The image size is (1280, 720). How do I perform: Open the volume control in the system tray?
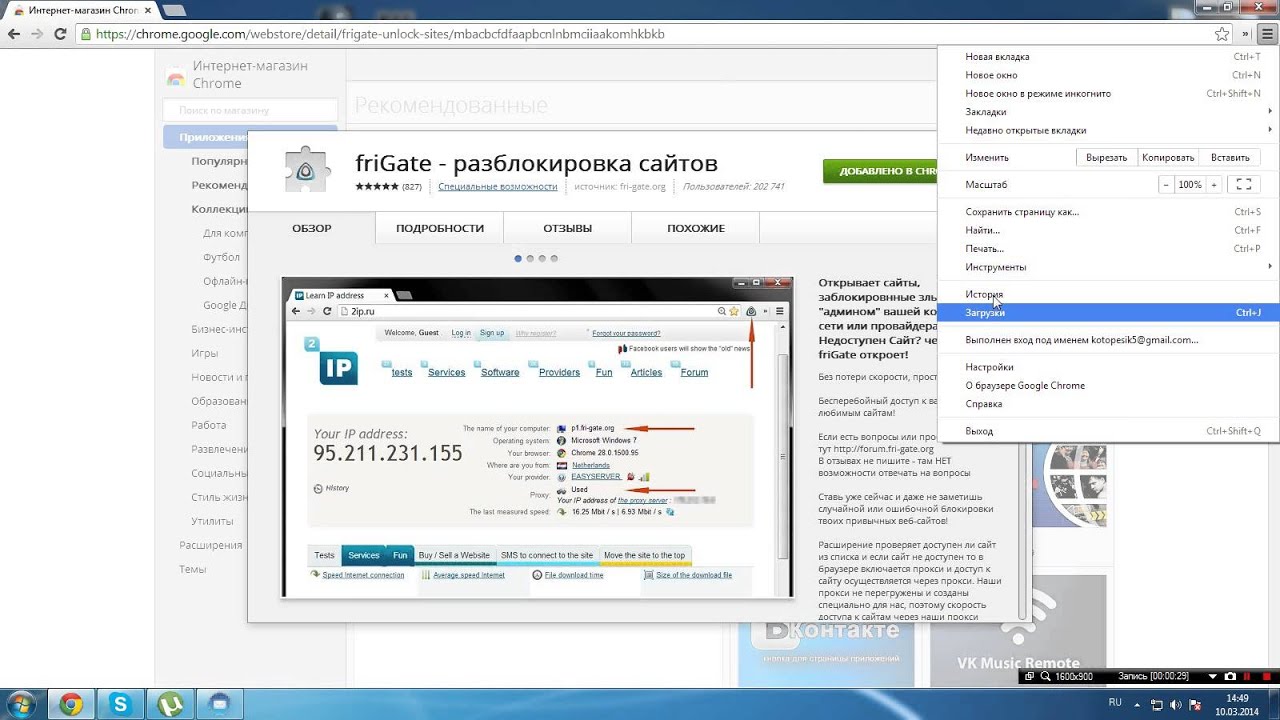click(1175, 705)
